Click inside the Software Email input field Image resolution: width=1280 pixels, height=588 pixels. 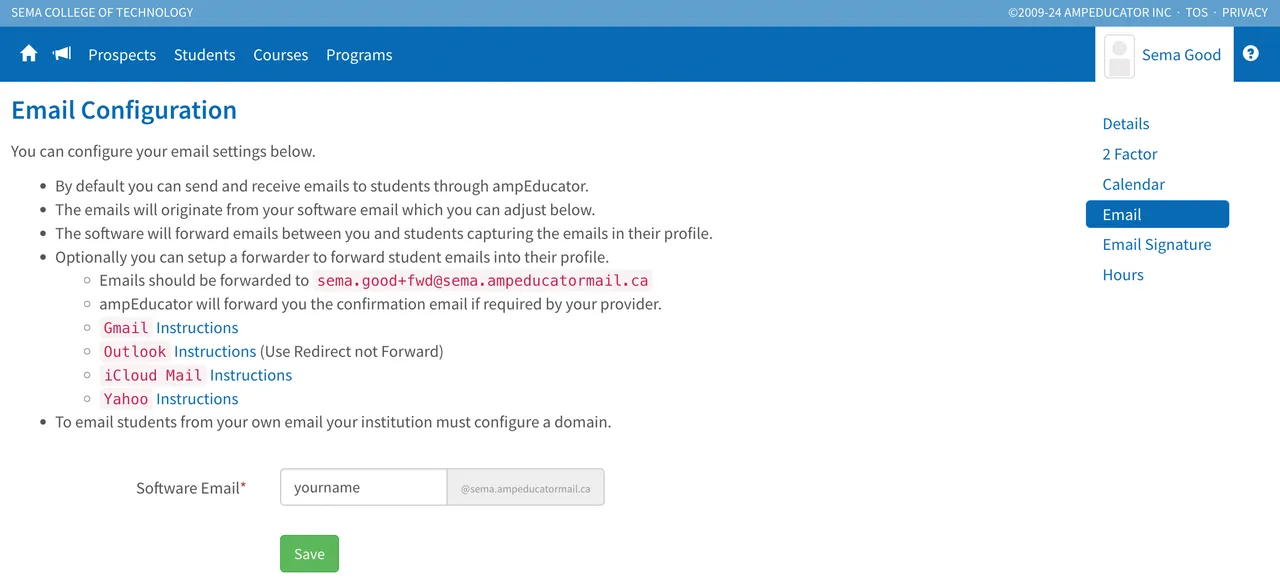coord(363,487)
